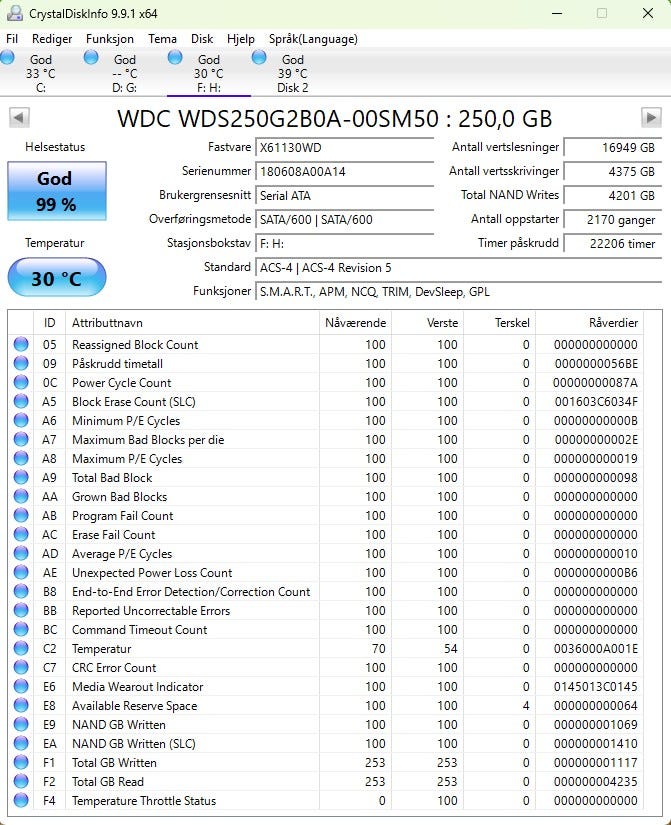Switch to the F: H: disk tab
Screen dimensions: 671x825
[x=209, y=73]
